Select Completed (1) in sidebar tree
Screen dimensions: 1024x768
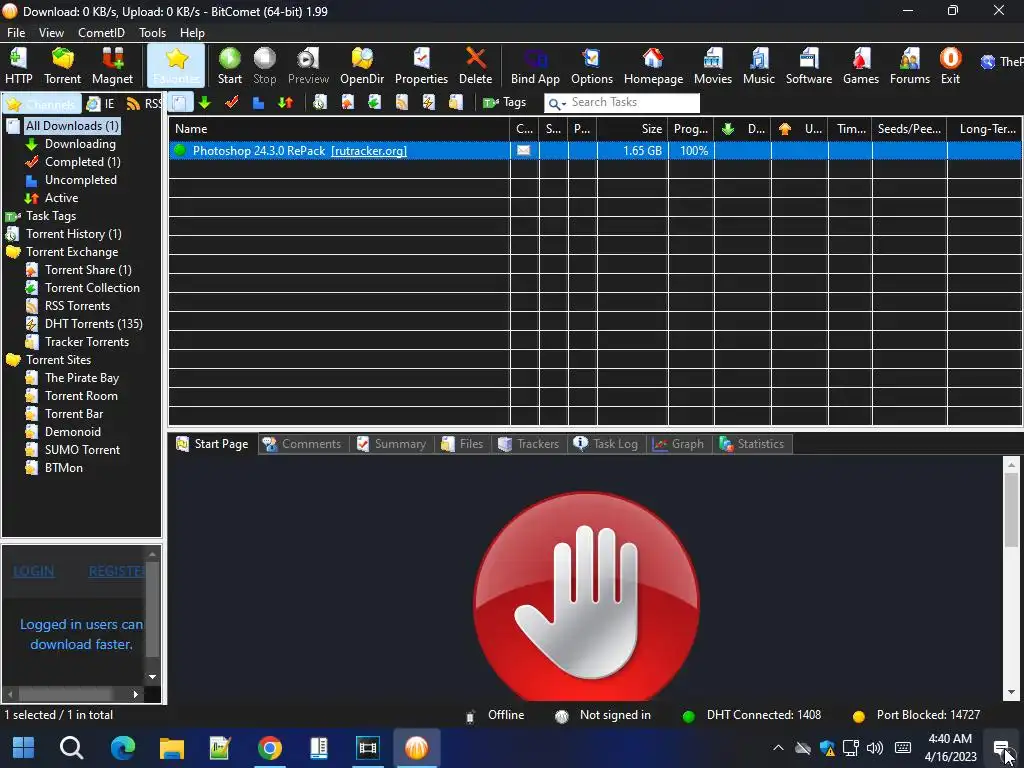click(x=82, y=162)
